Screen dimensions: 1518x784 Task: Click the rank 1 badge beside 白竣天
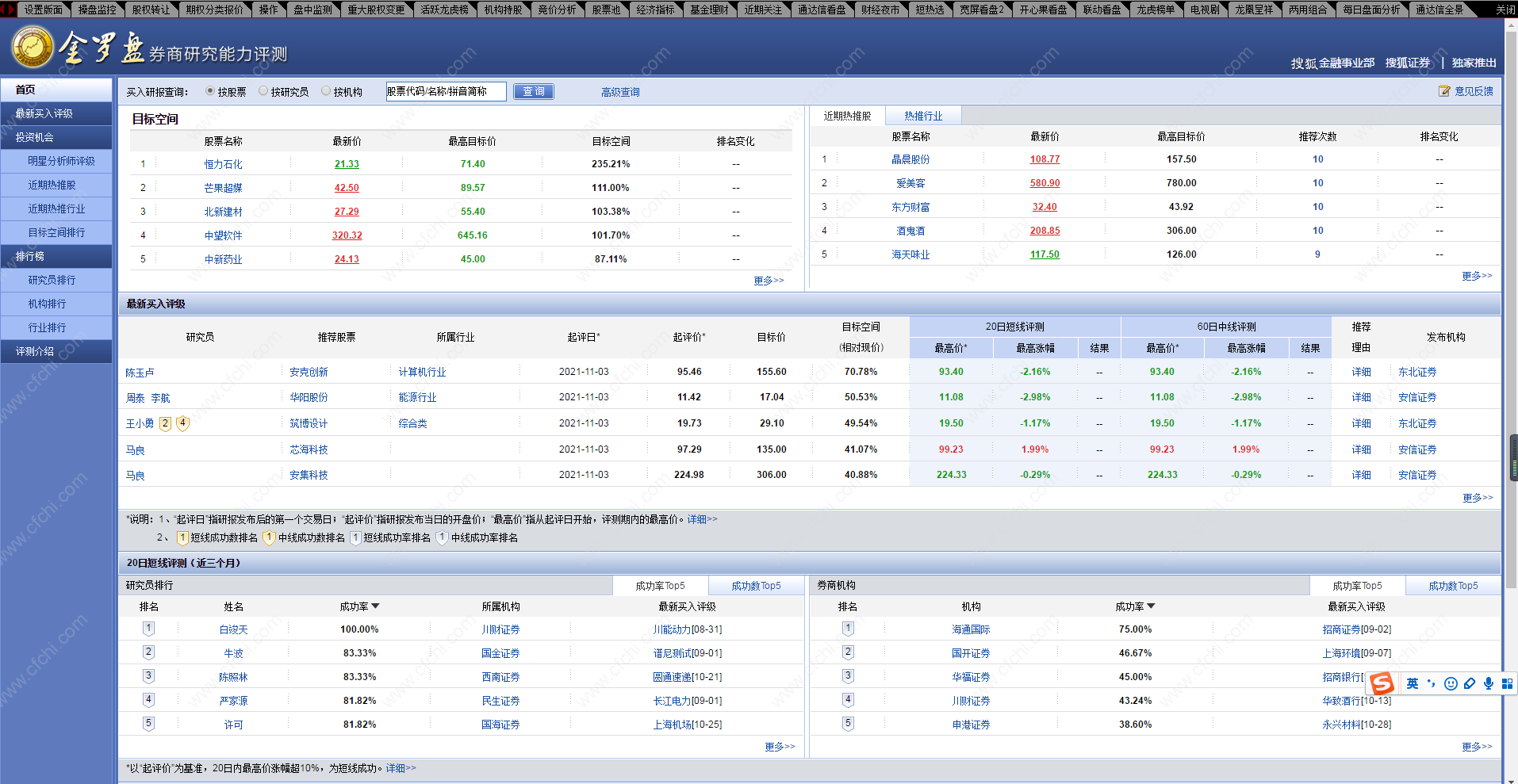tap(148, 629)
